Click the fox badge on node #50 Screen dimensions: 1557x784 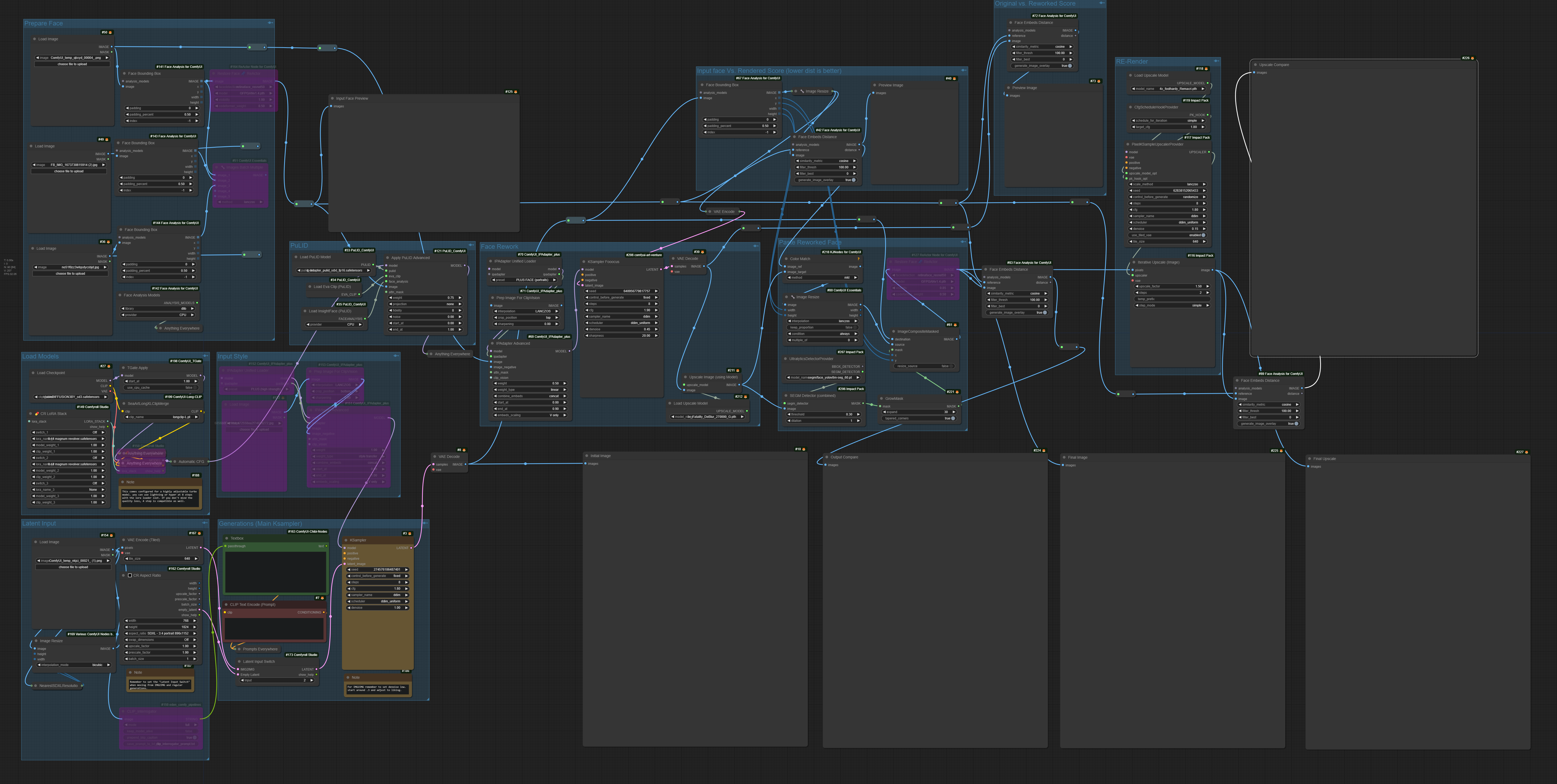(x=110, y=33)
